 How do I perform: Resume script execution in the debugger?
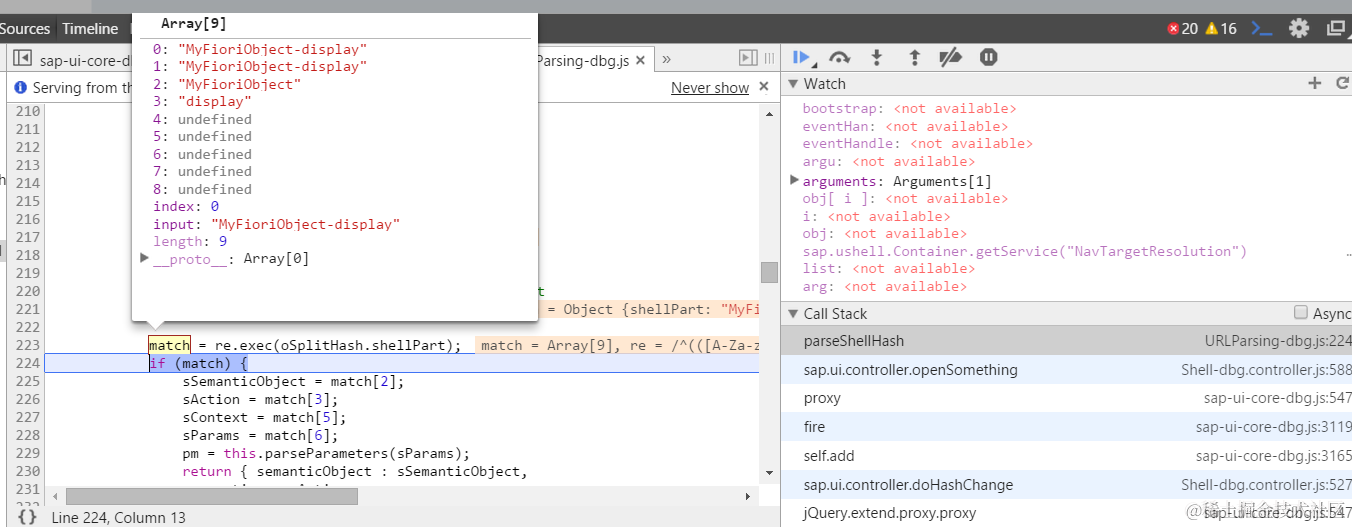click(801, 58)
